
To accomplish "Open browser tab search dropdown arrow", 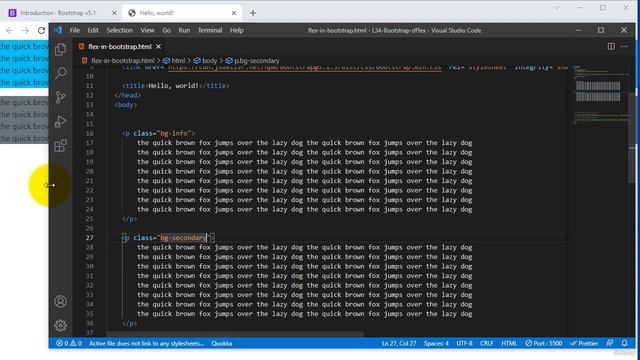I will tap(556, 8).
